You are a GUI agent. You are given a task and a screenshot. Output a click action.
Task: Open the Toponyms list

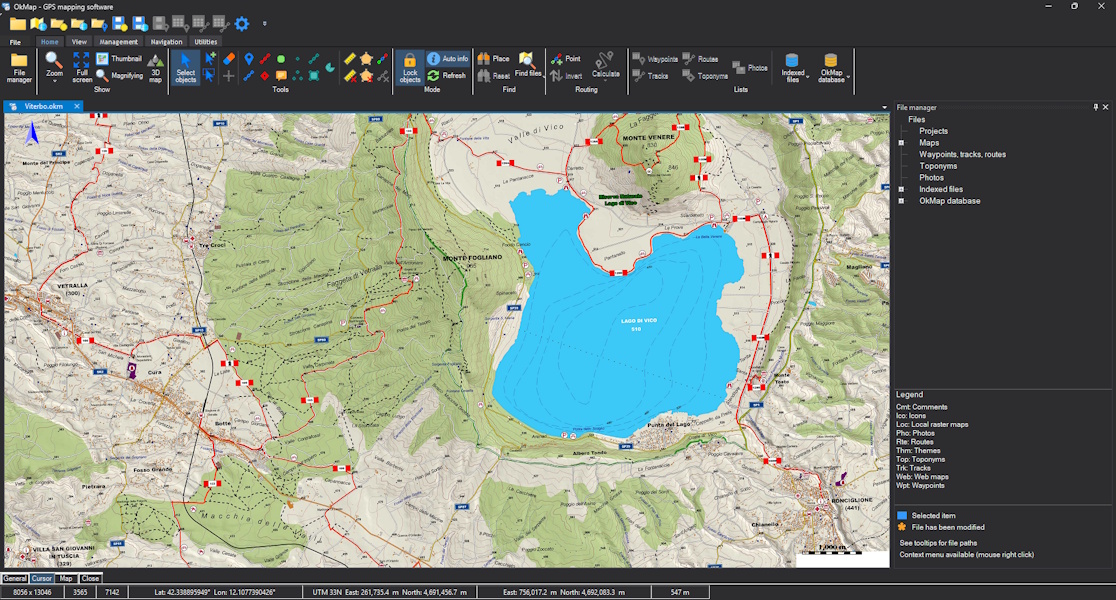705,75
